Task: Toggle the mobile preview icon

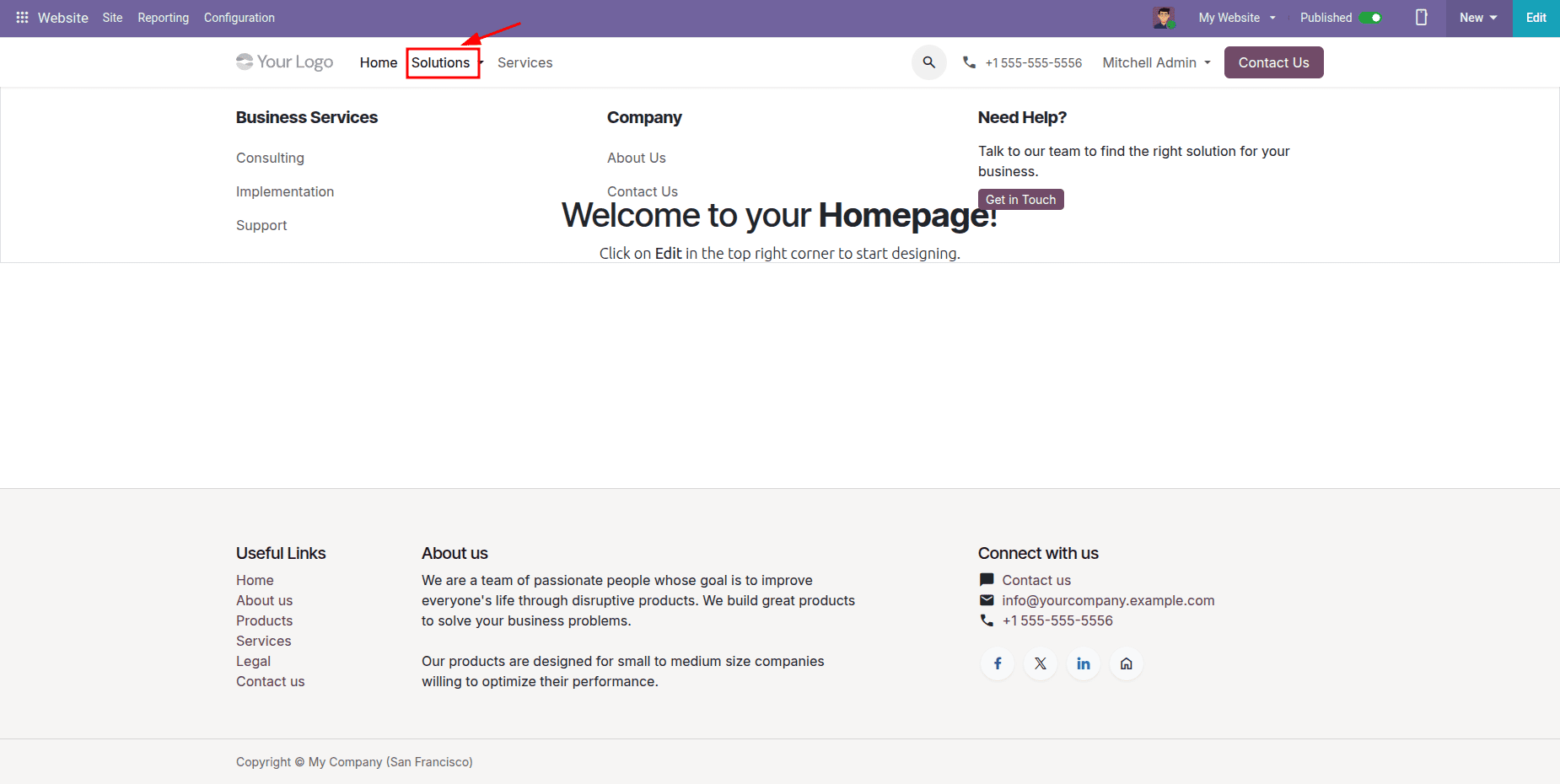Action: tap(1421, 18)
